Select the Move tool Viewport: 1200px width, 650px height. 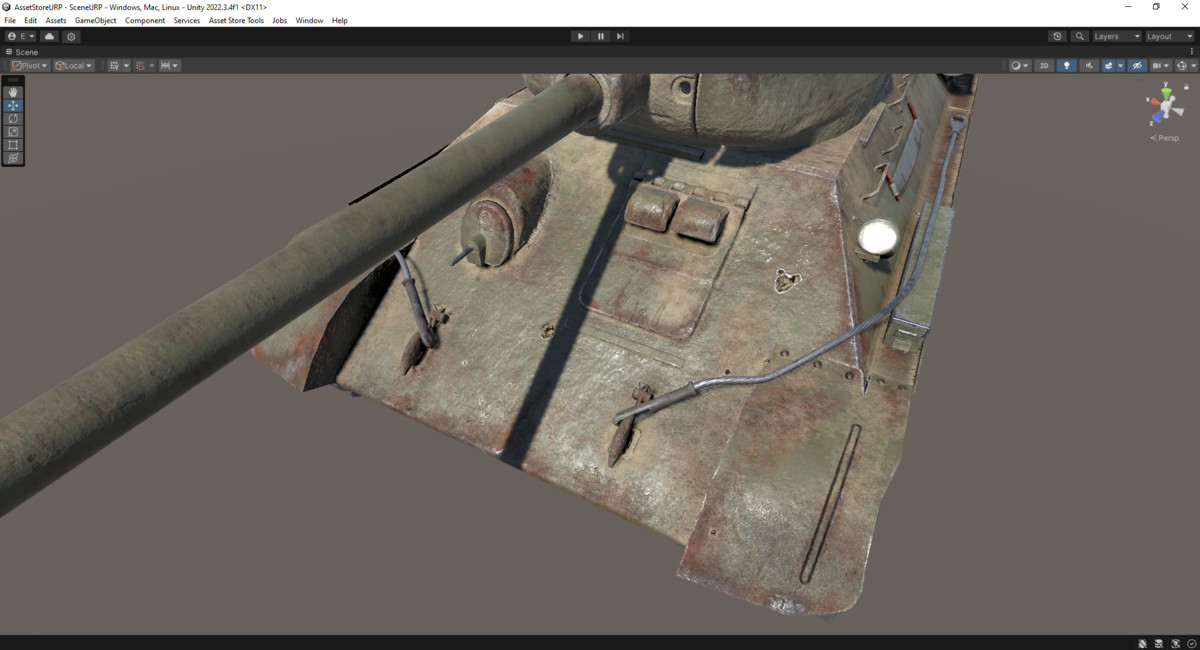coord(13,105)
